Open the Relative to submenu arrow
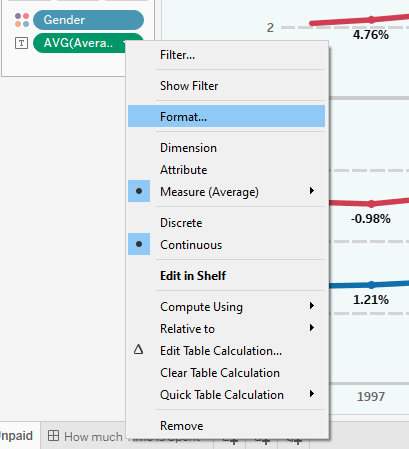This screenshot has width=409, height=449. pos(312,328)
